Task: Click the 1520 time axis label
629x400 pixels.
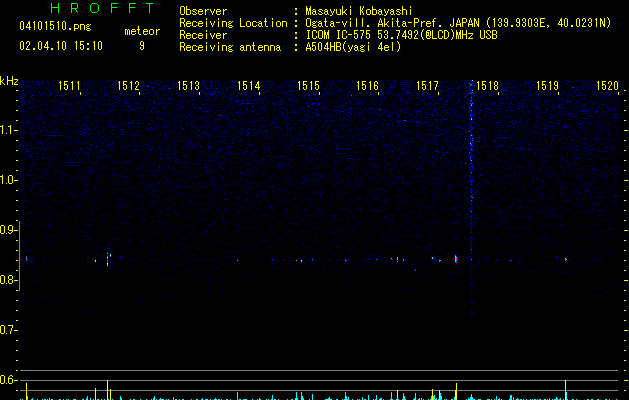Action: click(x=607, y=86)
